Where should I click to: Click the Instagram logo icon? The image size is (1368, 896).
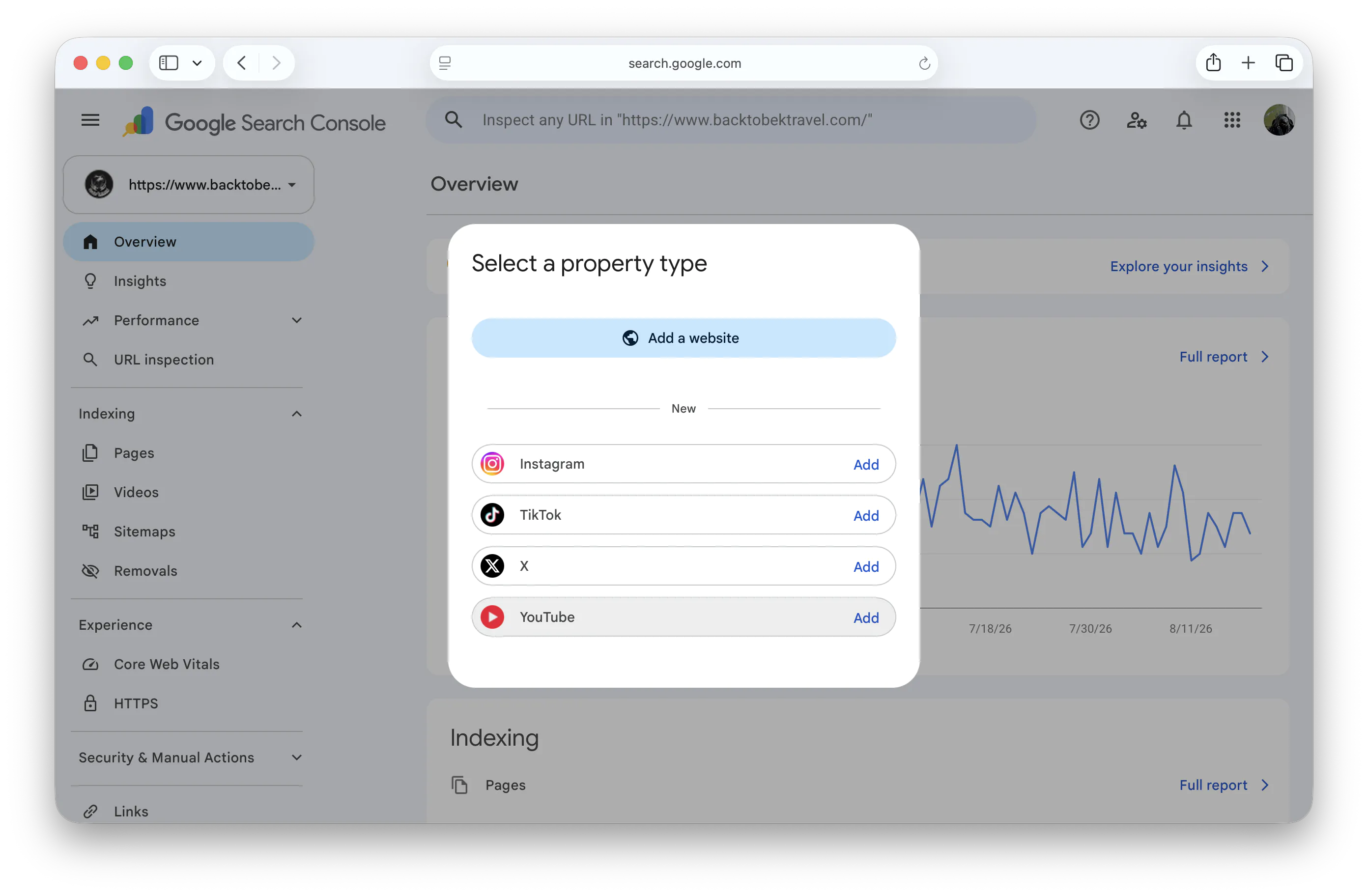[492, 464]
